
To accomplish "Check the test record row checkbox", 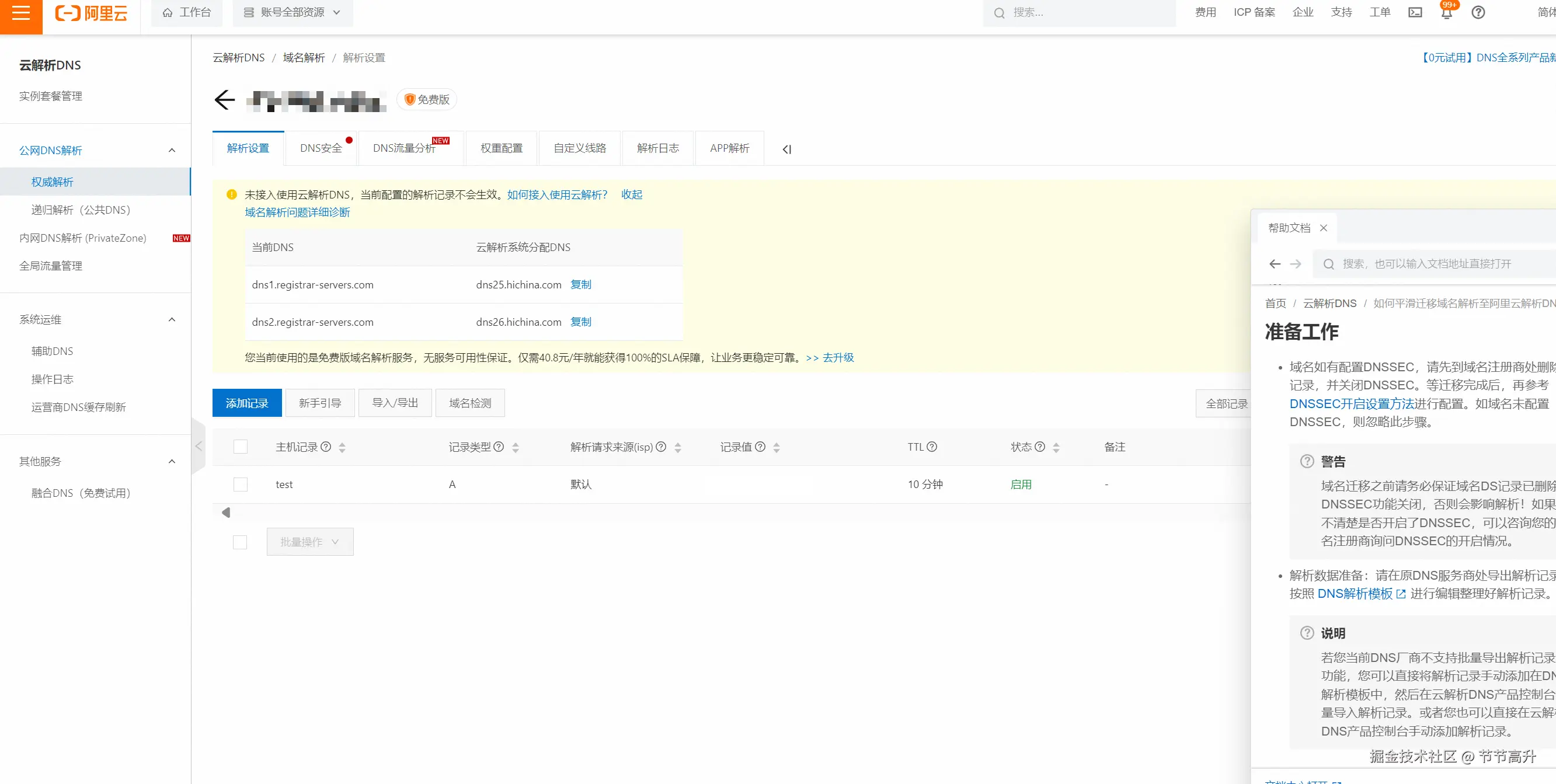I will [x=241, y=485].
